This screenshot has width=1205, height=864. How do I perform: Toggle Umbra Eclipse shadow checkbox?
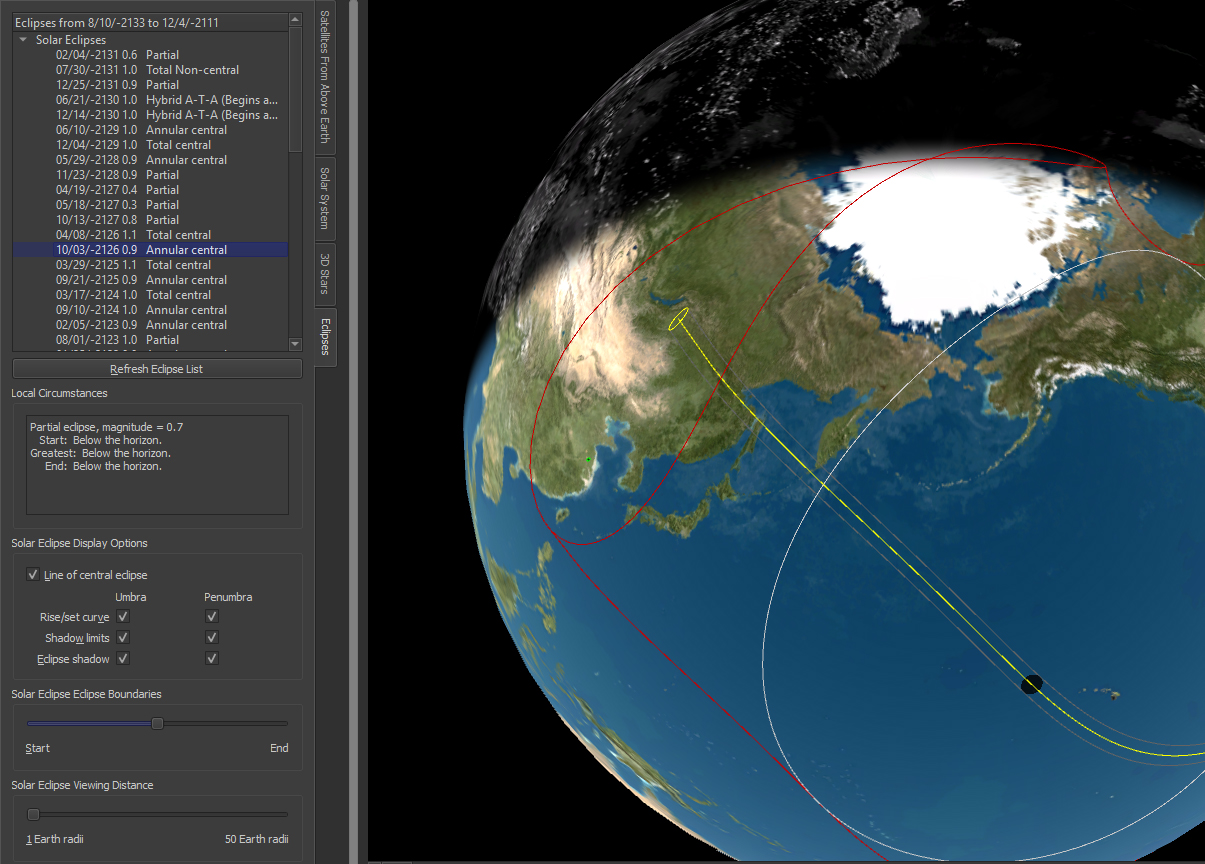(x=123, y=659)
